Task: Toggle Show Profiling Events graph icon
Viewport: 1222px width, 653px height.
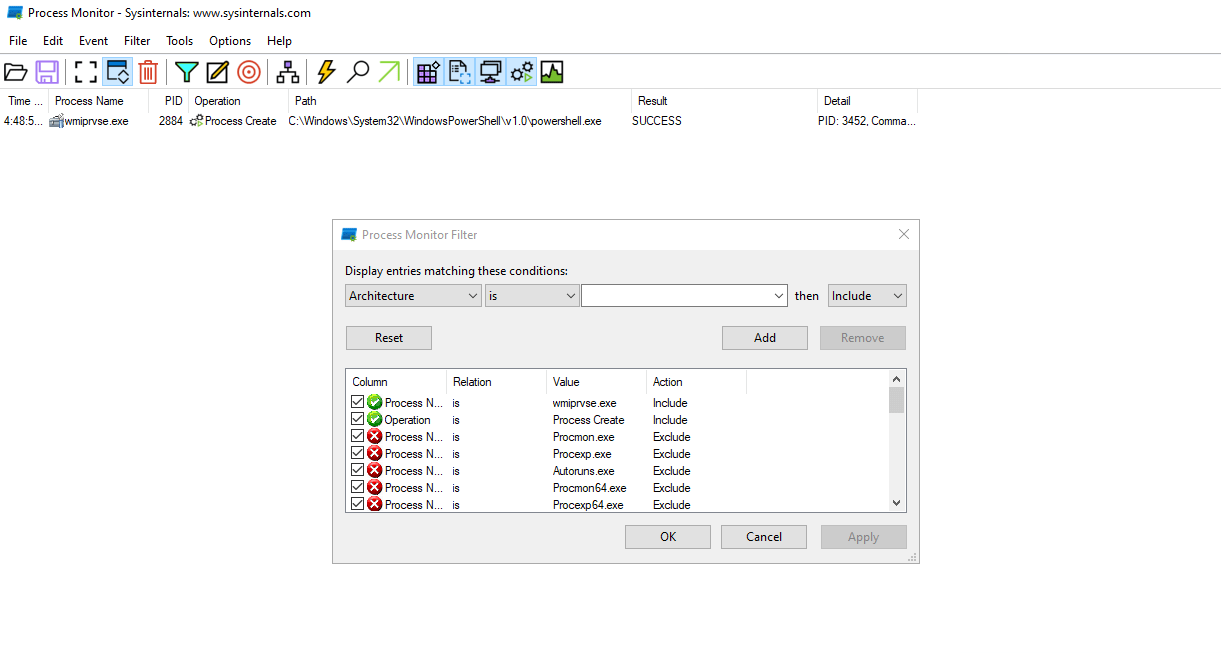Action: point(552,72)
